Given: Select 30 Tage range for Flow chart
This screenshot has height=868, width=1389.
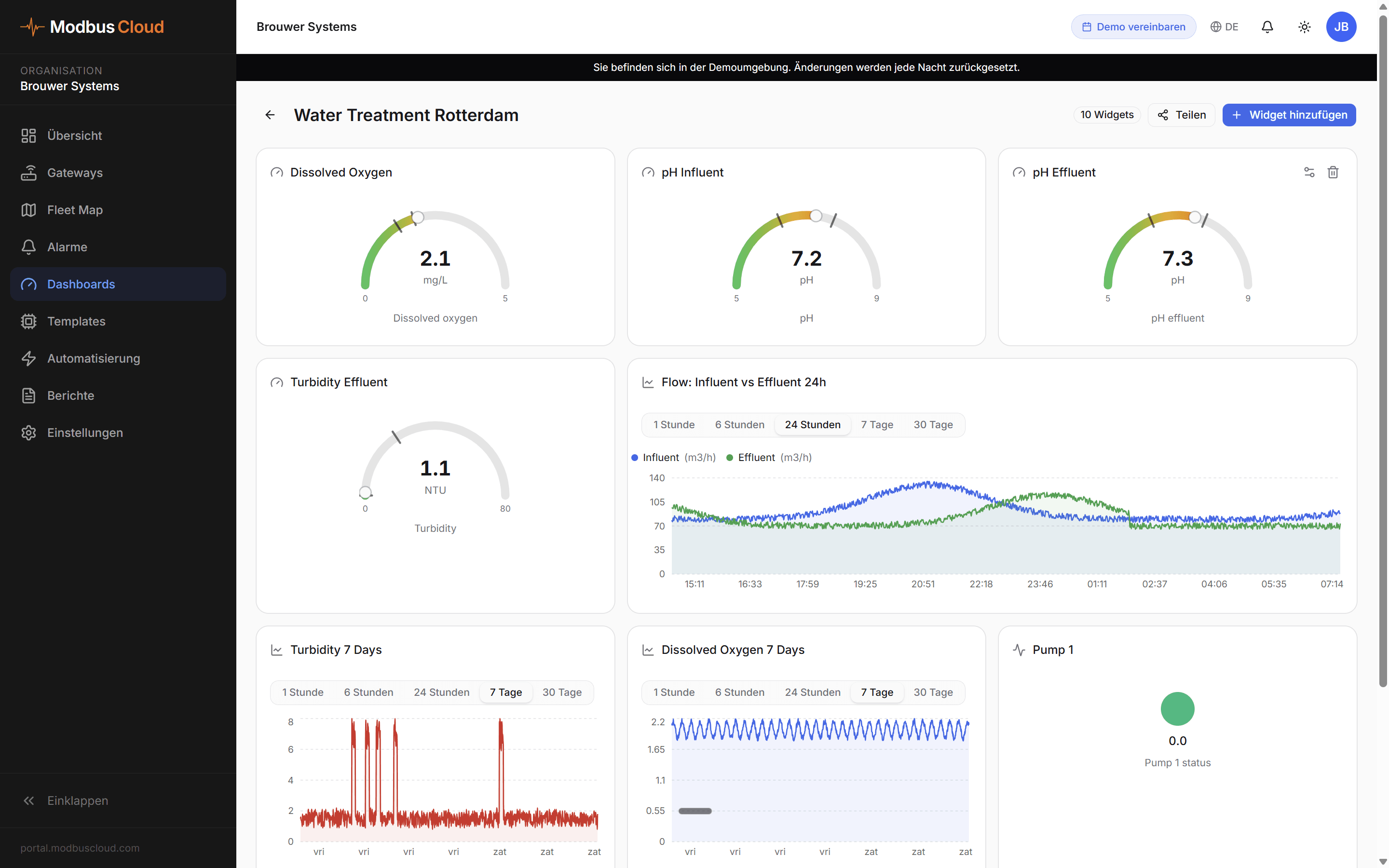Looking at the screenshot, I should pyautogui.click(x=933, y=424).
